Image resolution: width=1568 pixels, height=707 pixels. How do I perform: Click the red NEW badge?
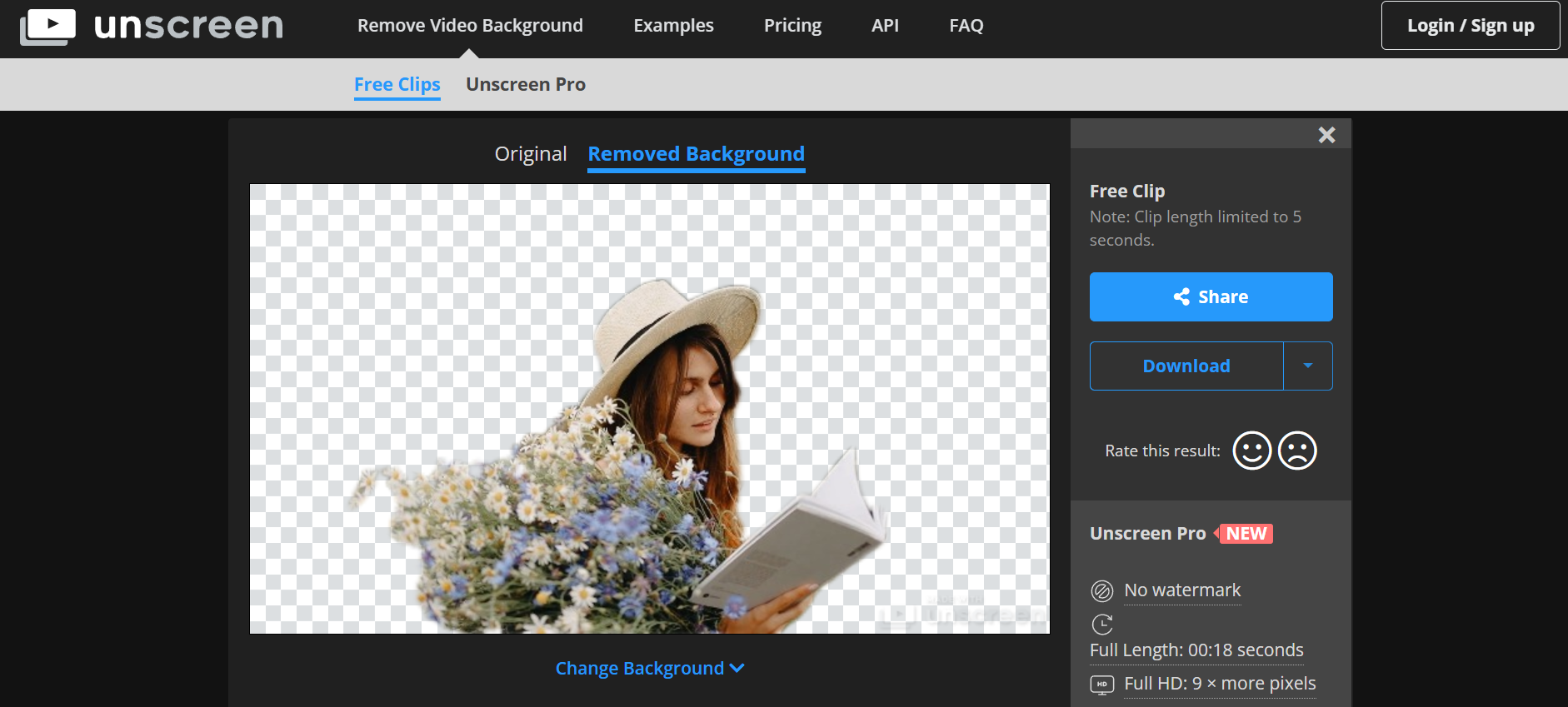pos(1245,534)
